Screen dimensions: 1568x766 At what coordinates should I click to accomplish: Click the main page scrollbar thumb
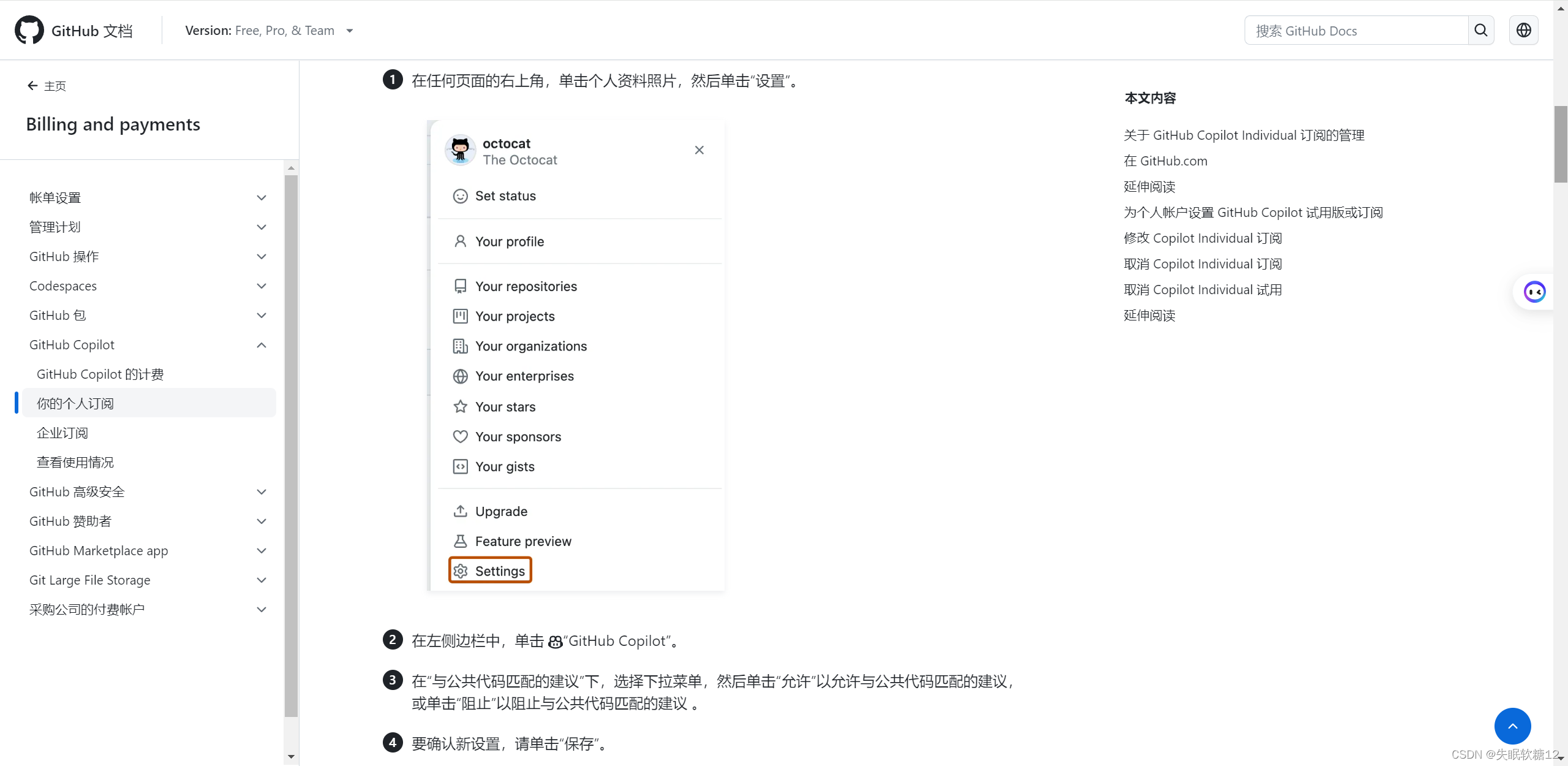click(x=1561, y=144)
